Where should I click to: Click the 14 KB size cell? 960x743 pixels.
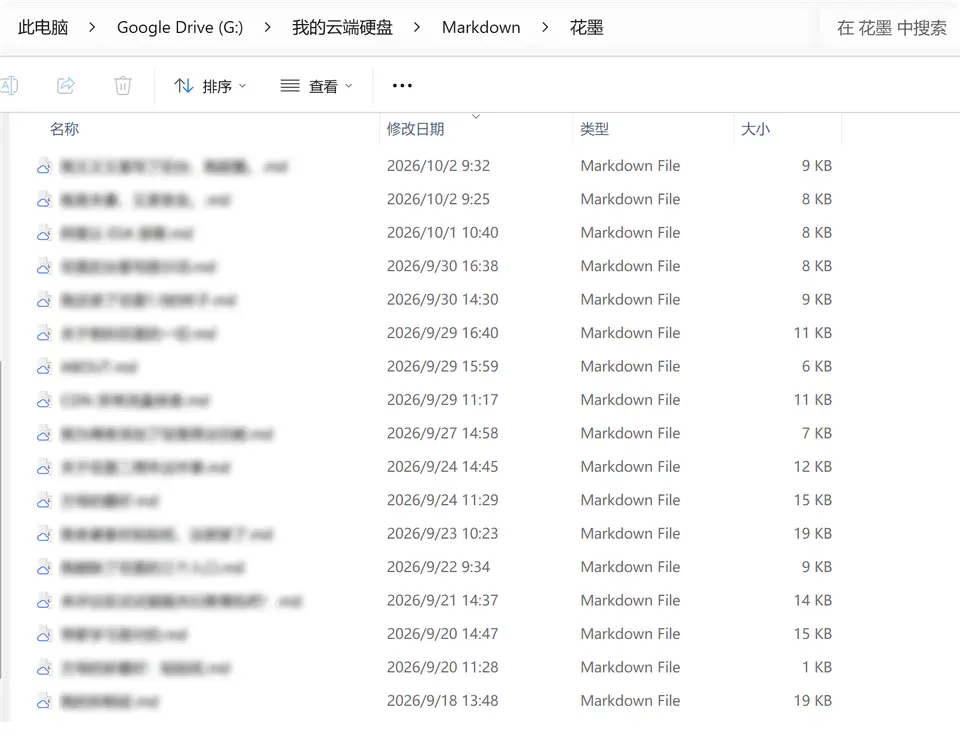[x=812, y=600]
